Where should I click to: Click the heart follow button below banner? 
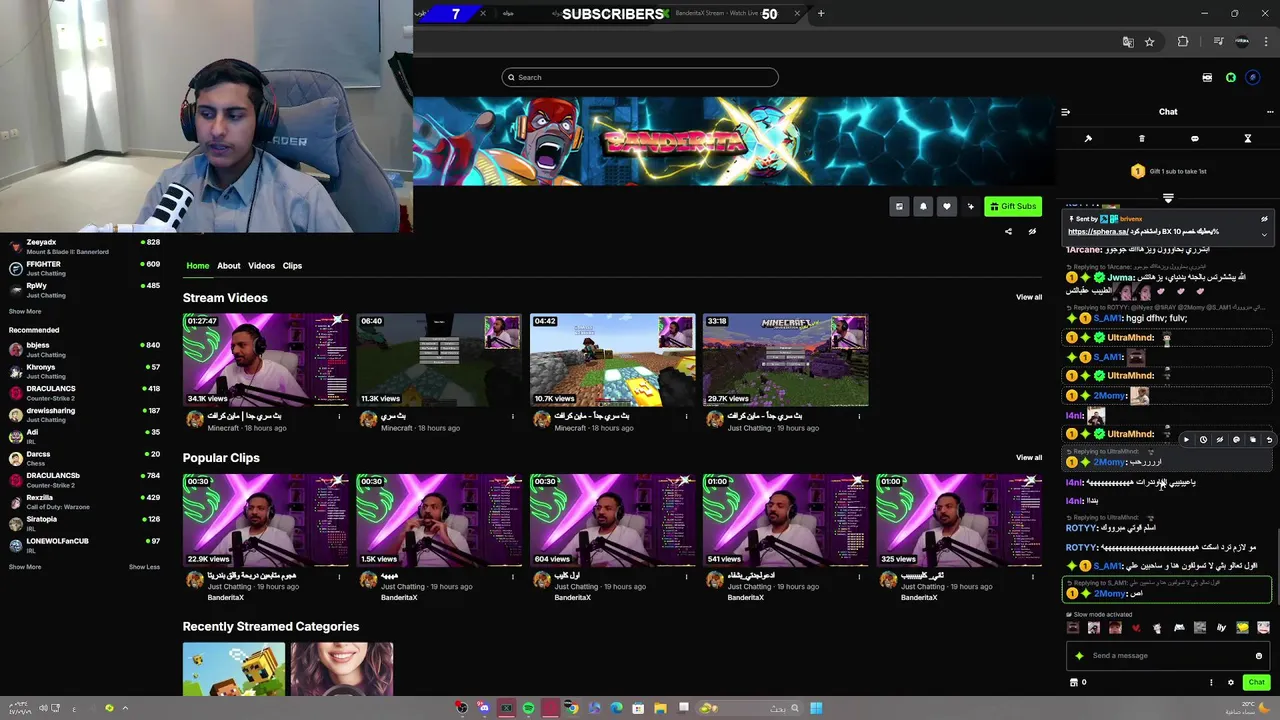pyautogui.click(x=947, y=206)
